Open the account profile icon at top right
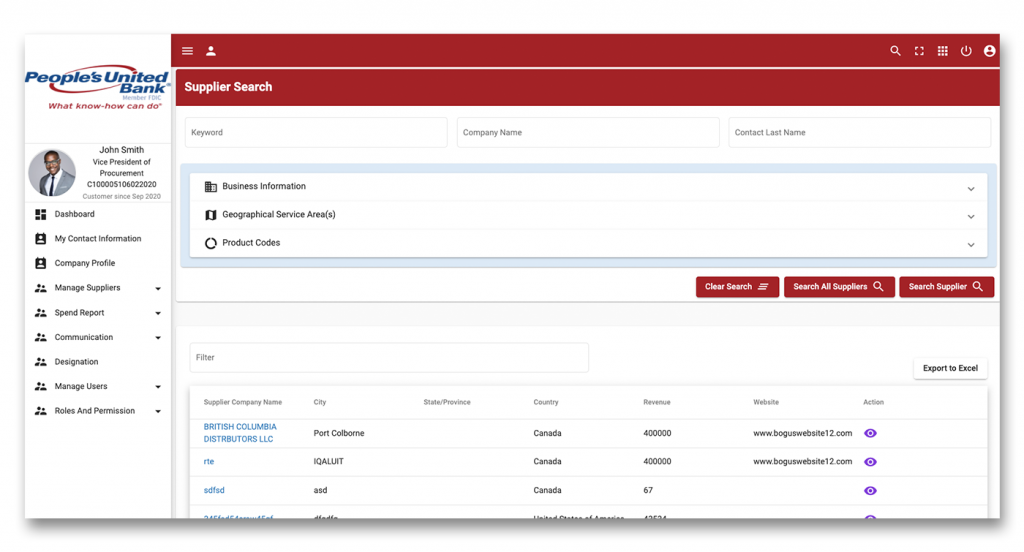Viewport: 1024px width, 552px height. [x=989, y=51]
